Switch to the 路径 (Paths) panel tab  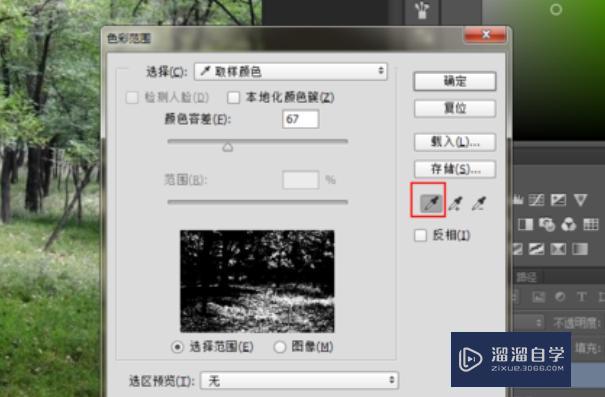pyautogui.click(x=526, y=277)
